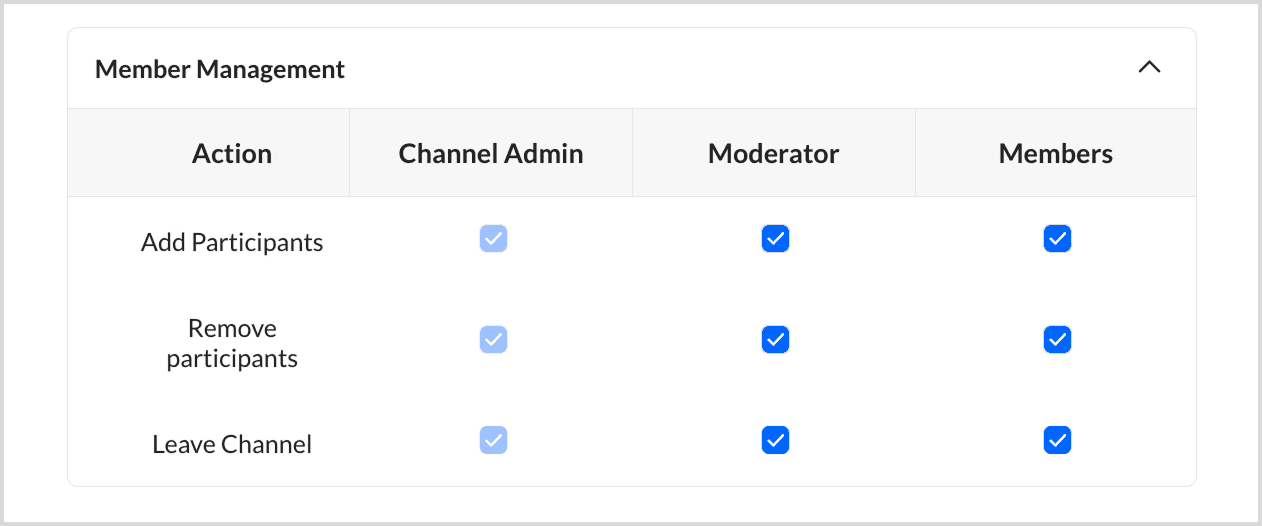Viewport: 1262px width, 526px height.
Task: Uncheck Moderator's Add Participants checkbox
Action: tap(775, 239)
